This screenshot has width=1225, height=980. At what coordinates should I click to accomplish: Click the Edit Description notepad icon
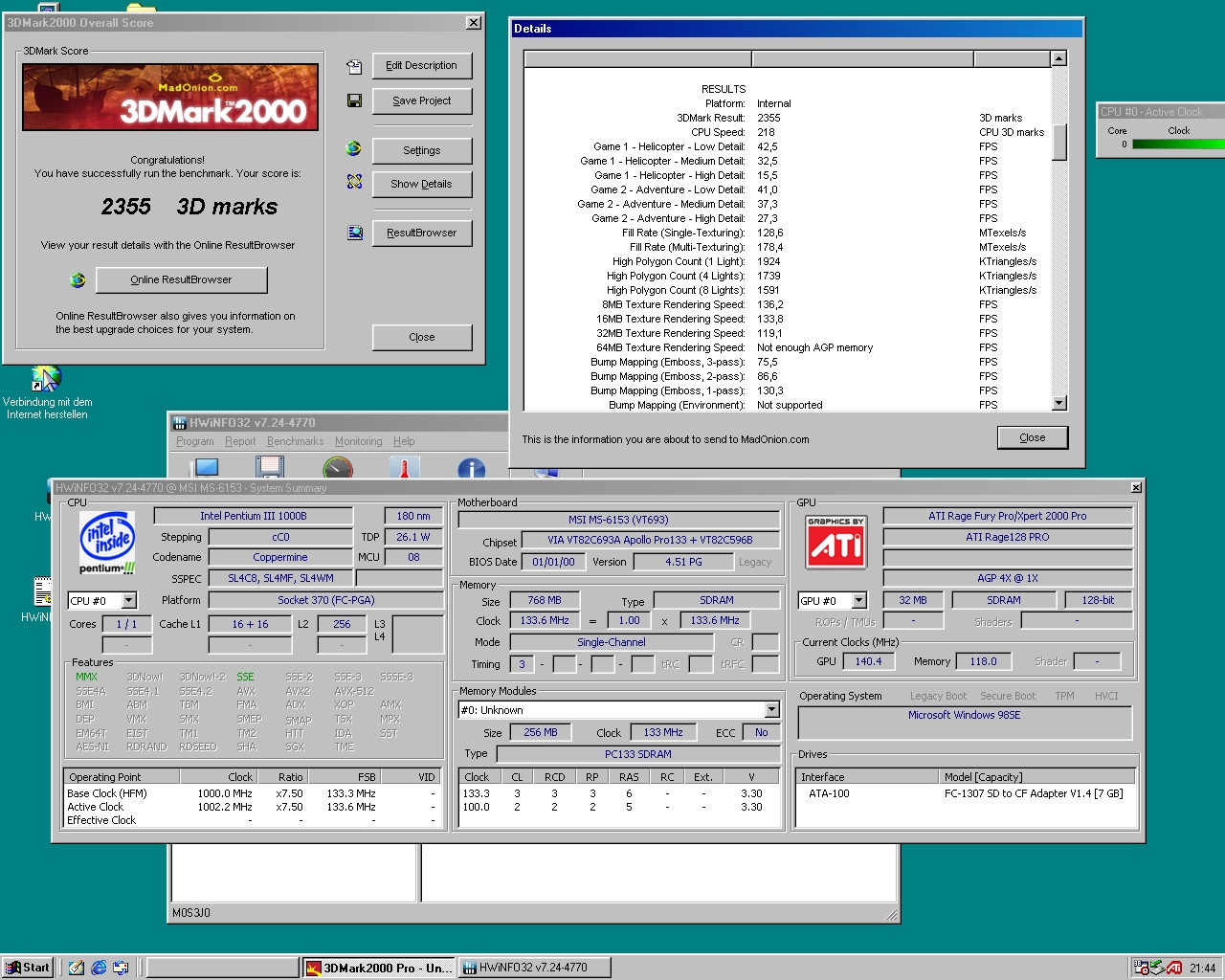coord(354,67)
